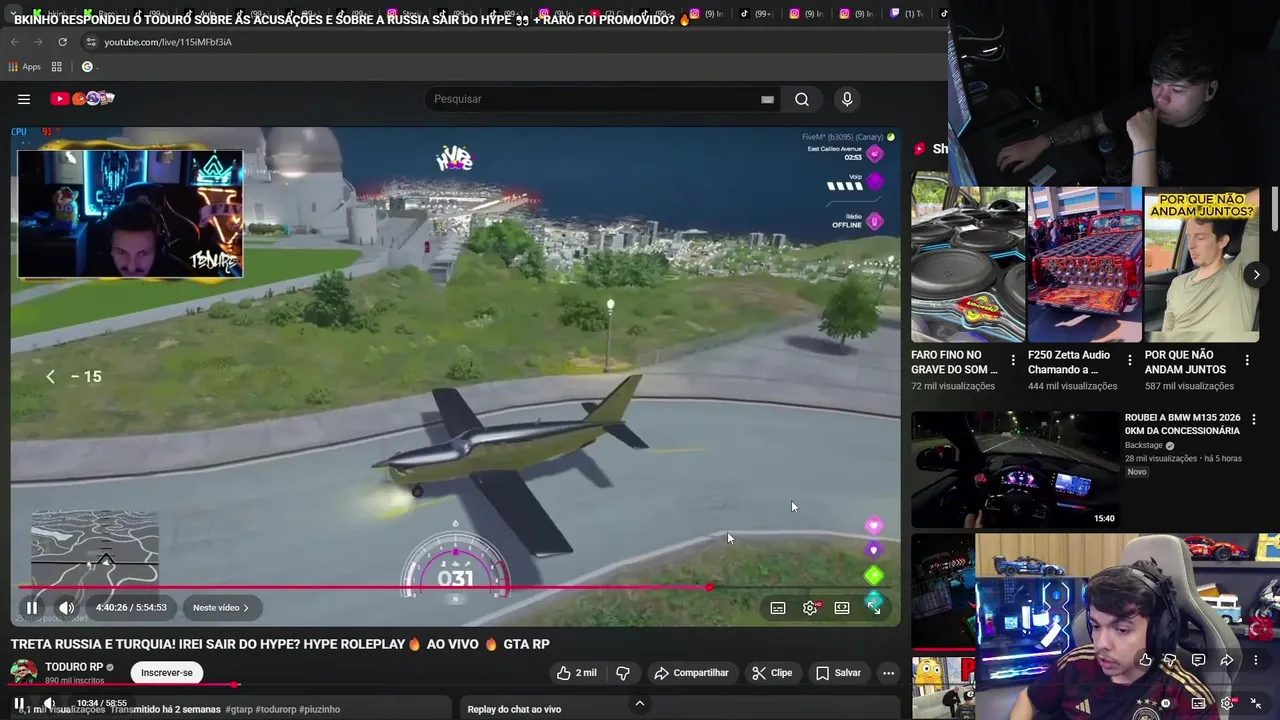Viewport: 1280px width, 720px height.
Task: Go back with browser back arrow
Action: (x=14, y=42)
